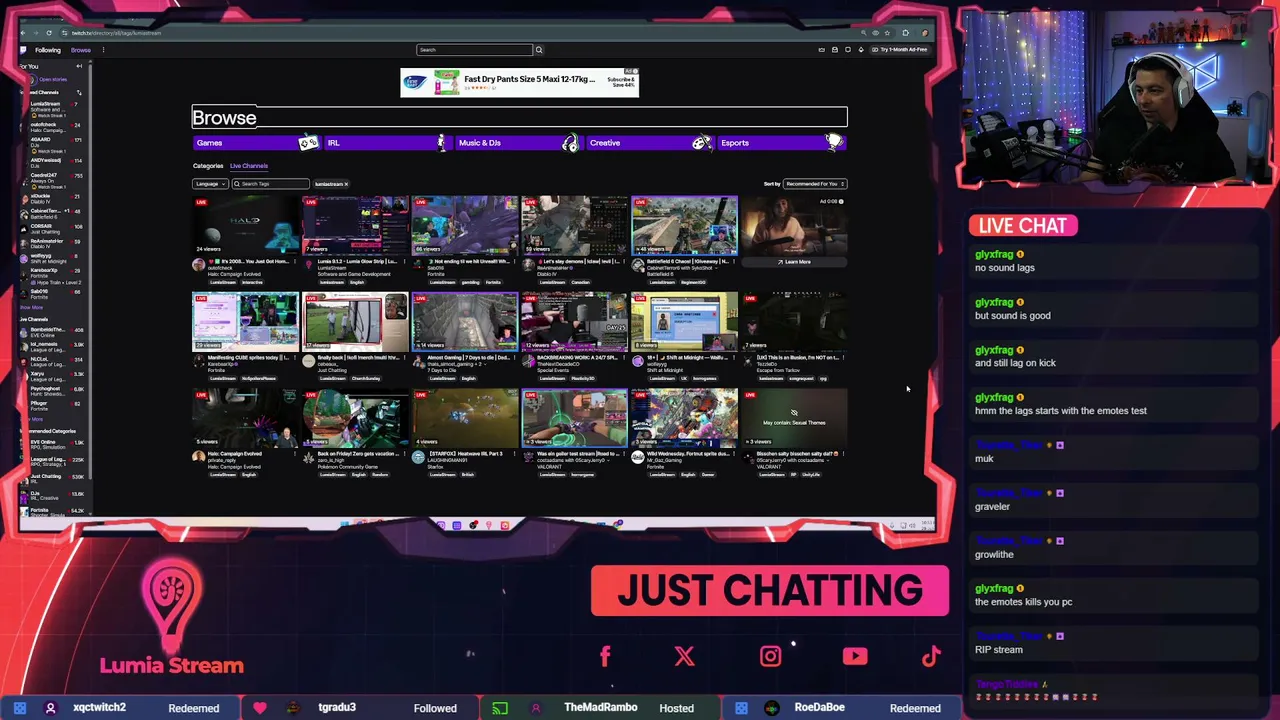This screenshot has height=720, width=1280.
Task: Open the Halo stream thumbnail with 24 viewers
Action: pyautogui.click(x=245, y=226)
